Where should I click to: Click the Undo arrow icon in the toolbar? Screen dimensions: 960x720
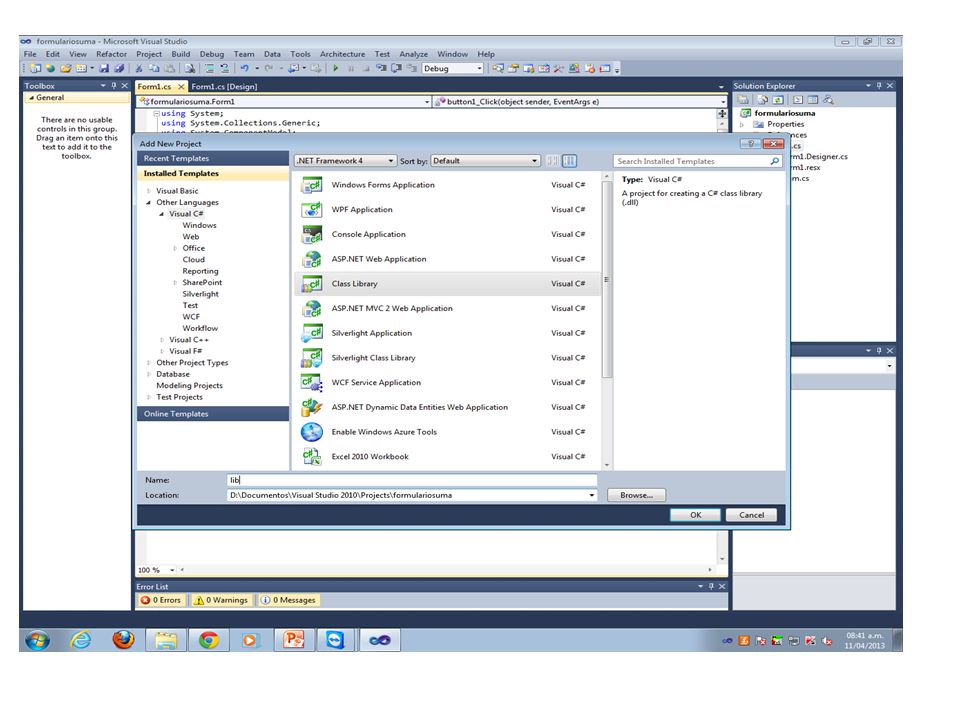tap(245, 69)
